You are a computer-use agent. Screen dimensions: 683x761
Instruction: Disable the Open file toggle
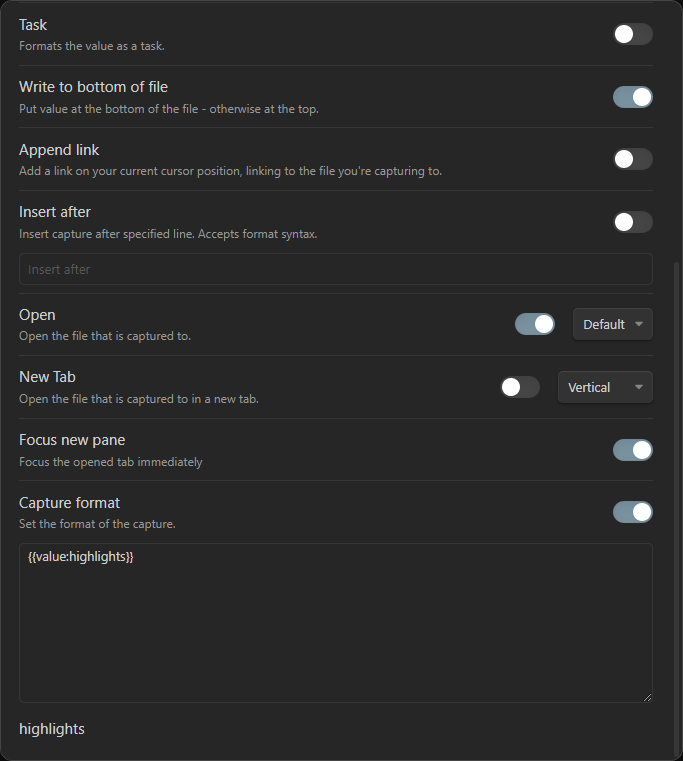coord(534,324)
